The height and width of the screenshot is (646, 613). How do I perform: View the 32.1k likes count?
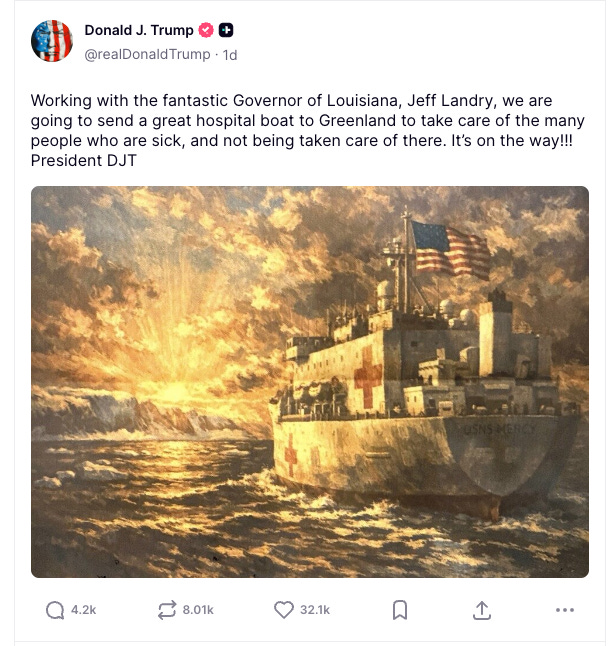[x=315, y=610]
